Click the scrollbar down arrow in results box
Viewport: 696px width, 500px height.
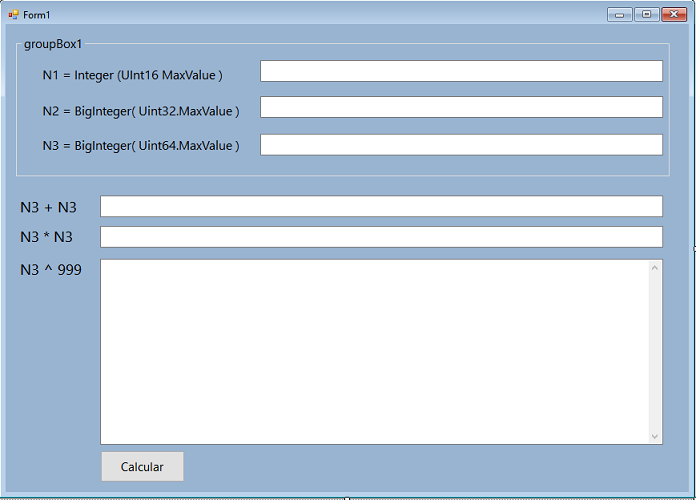point(655,437)
